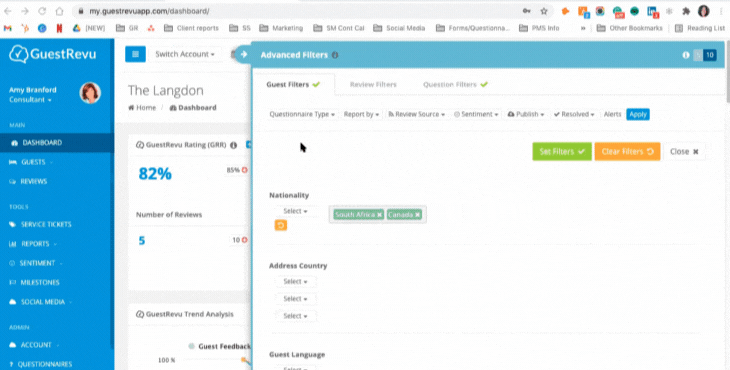Click the GuestRevu logo
Screen dimensions: 730x370
pyautogui.click(x=53, y=54)
